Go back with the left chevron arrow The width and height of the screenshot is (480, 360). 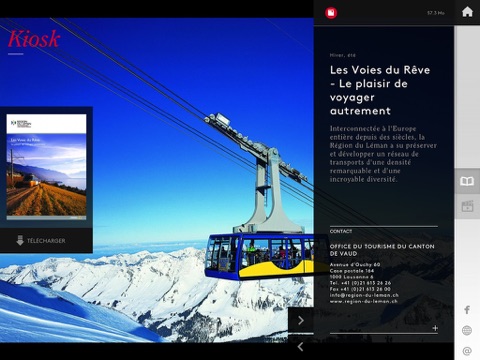300,347
